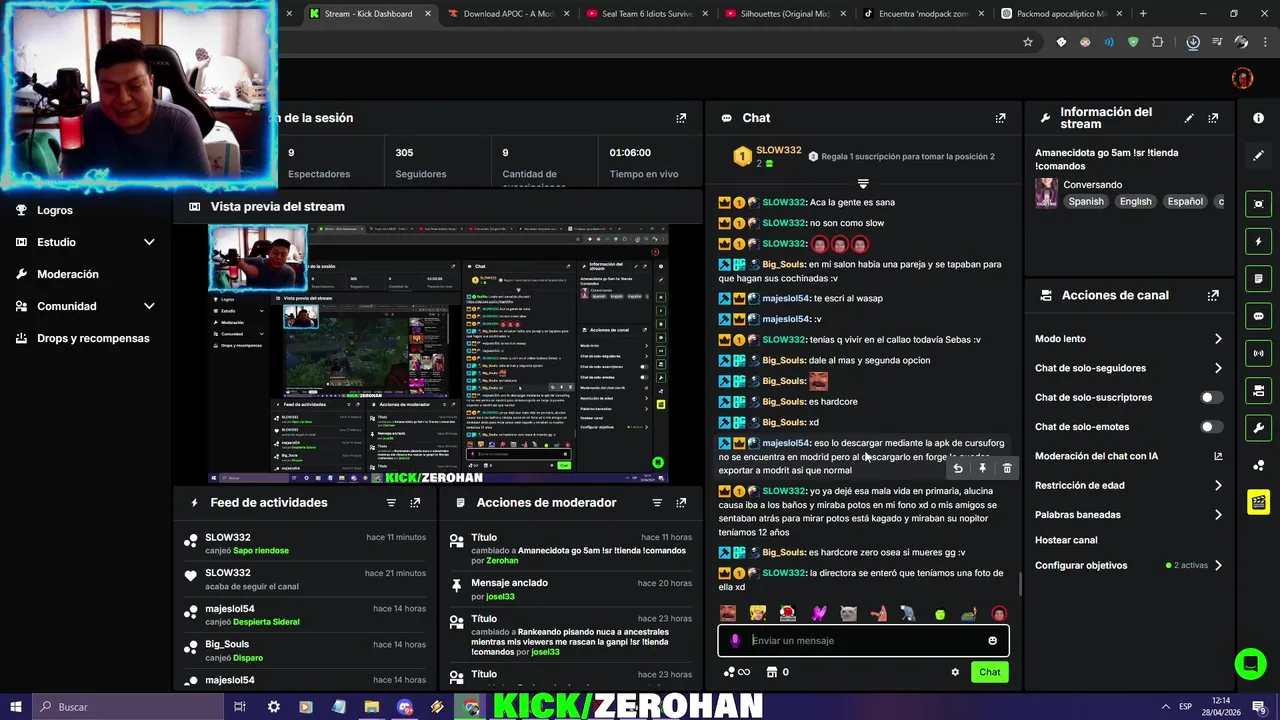Open Configurar objetivos chevron

pos(1218,565)
